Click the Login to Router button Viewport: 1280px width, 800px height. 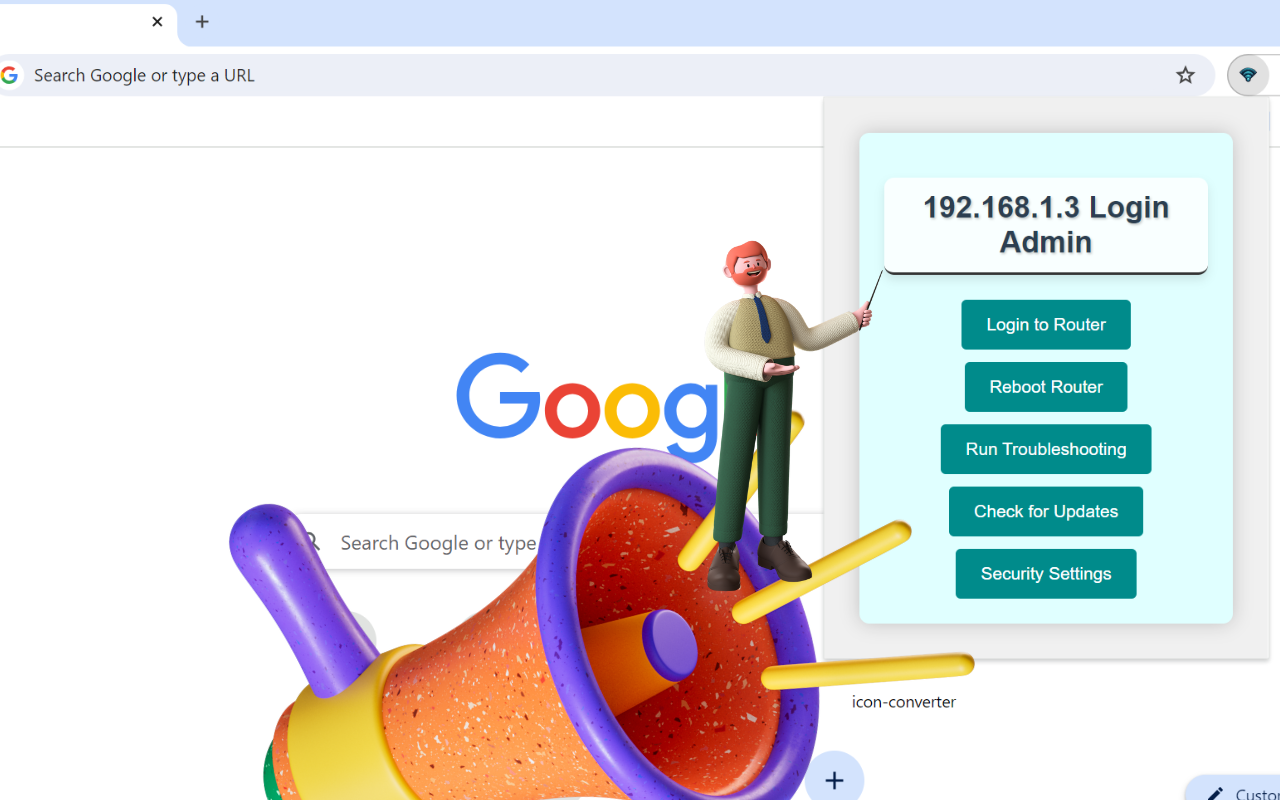1045,324
